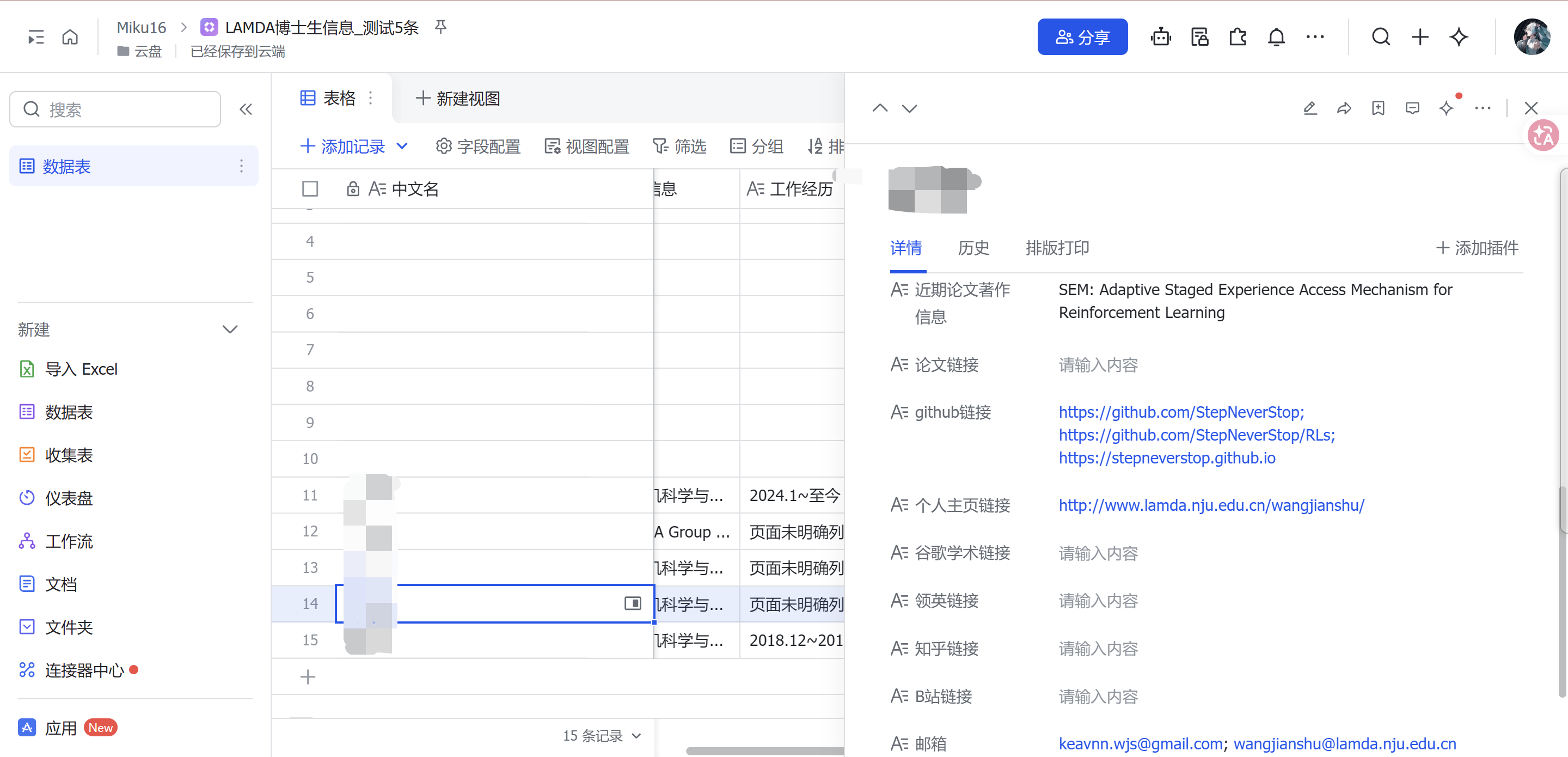Switch to the 排版打印 tab
1568x757 pixels.
tap(1057, 248)
